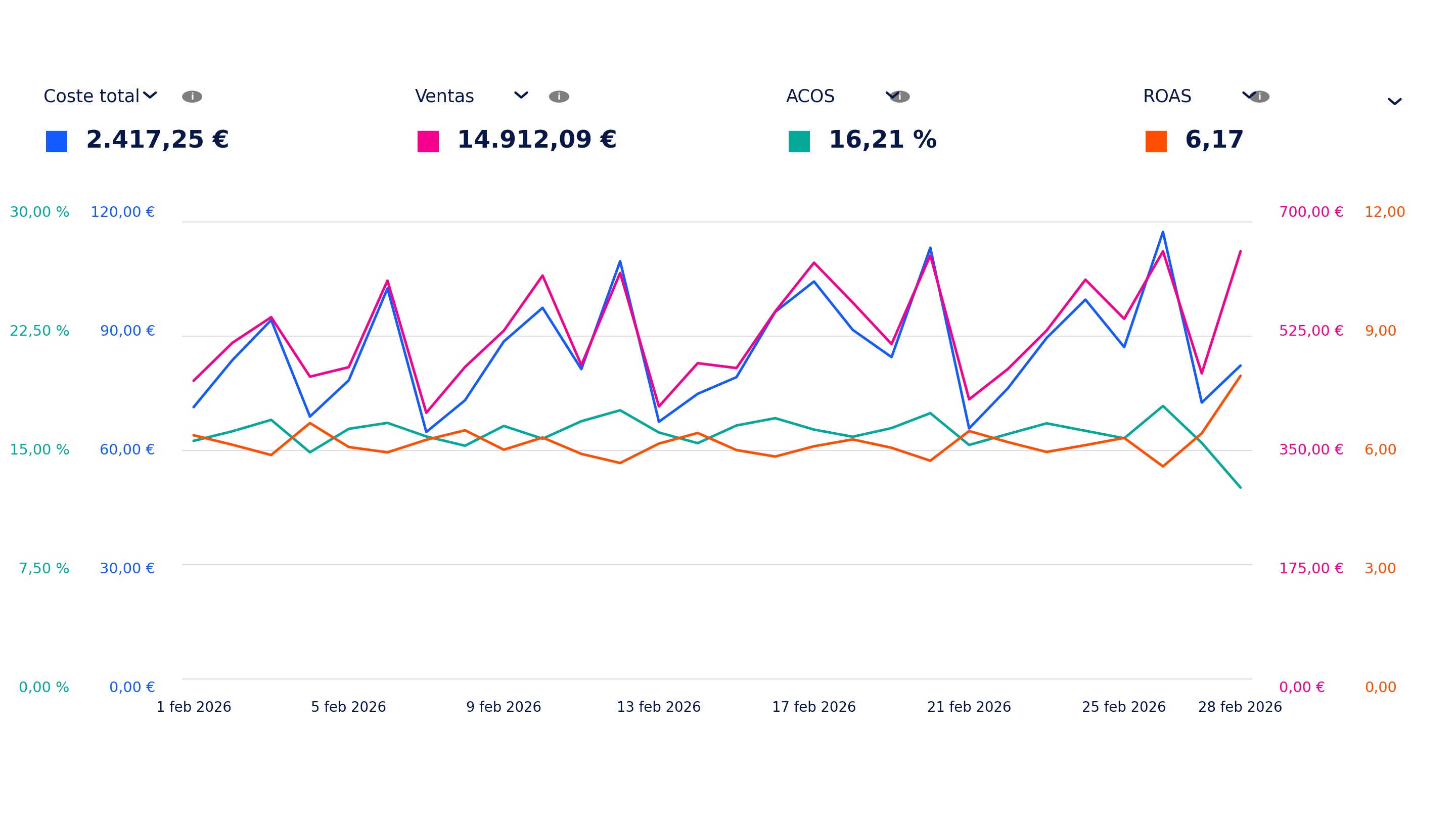Collapse the chart panel with far-right chevron
Screen dimensions: 1456x819
pyautogui.click(x=1394, y=102)
